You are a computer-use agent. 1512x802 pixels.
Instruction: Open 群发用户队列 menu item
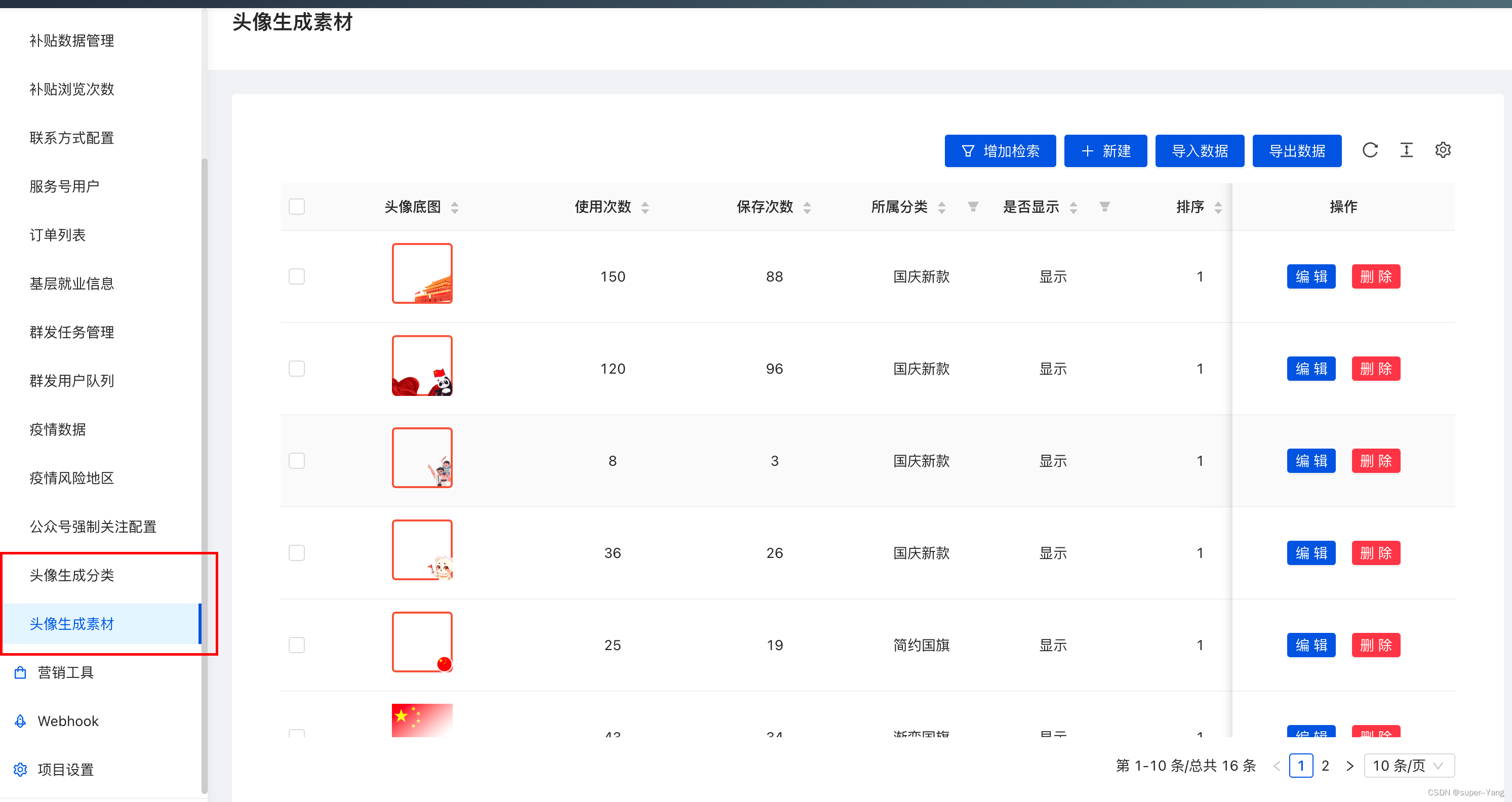[x=71, y=381]
